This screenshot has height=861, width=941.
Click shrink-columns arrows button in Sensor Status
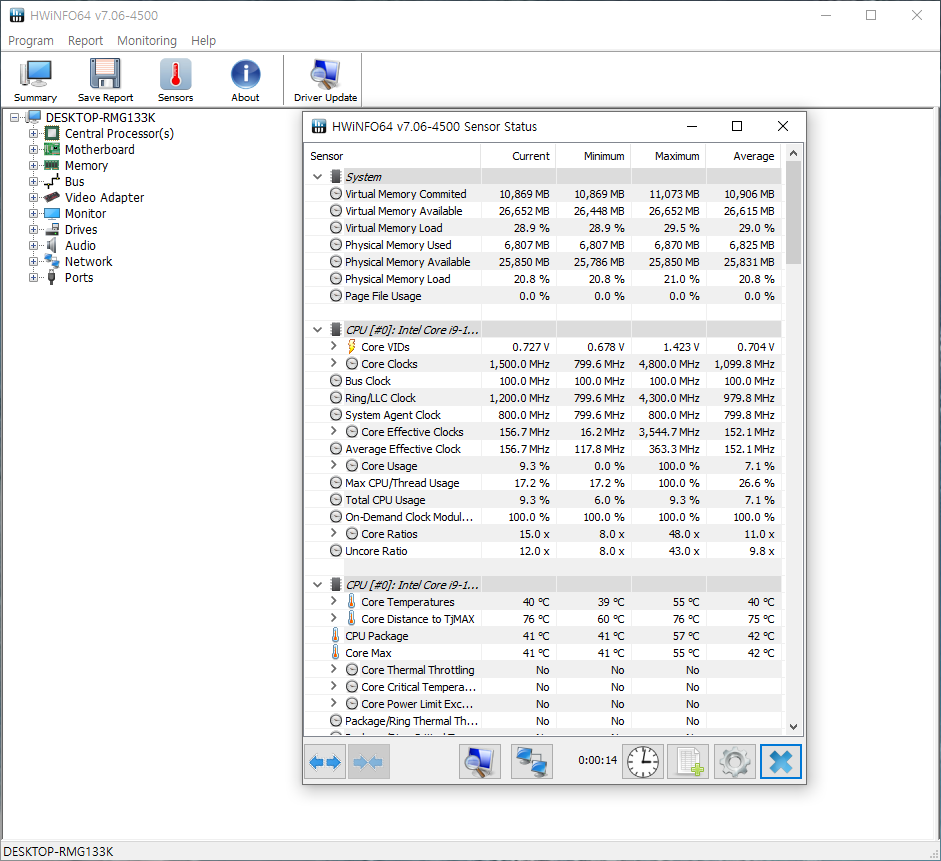click(x=368, y=762)
